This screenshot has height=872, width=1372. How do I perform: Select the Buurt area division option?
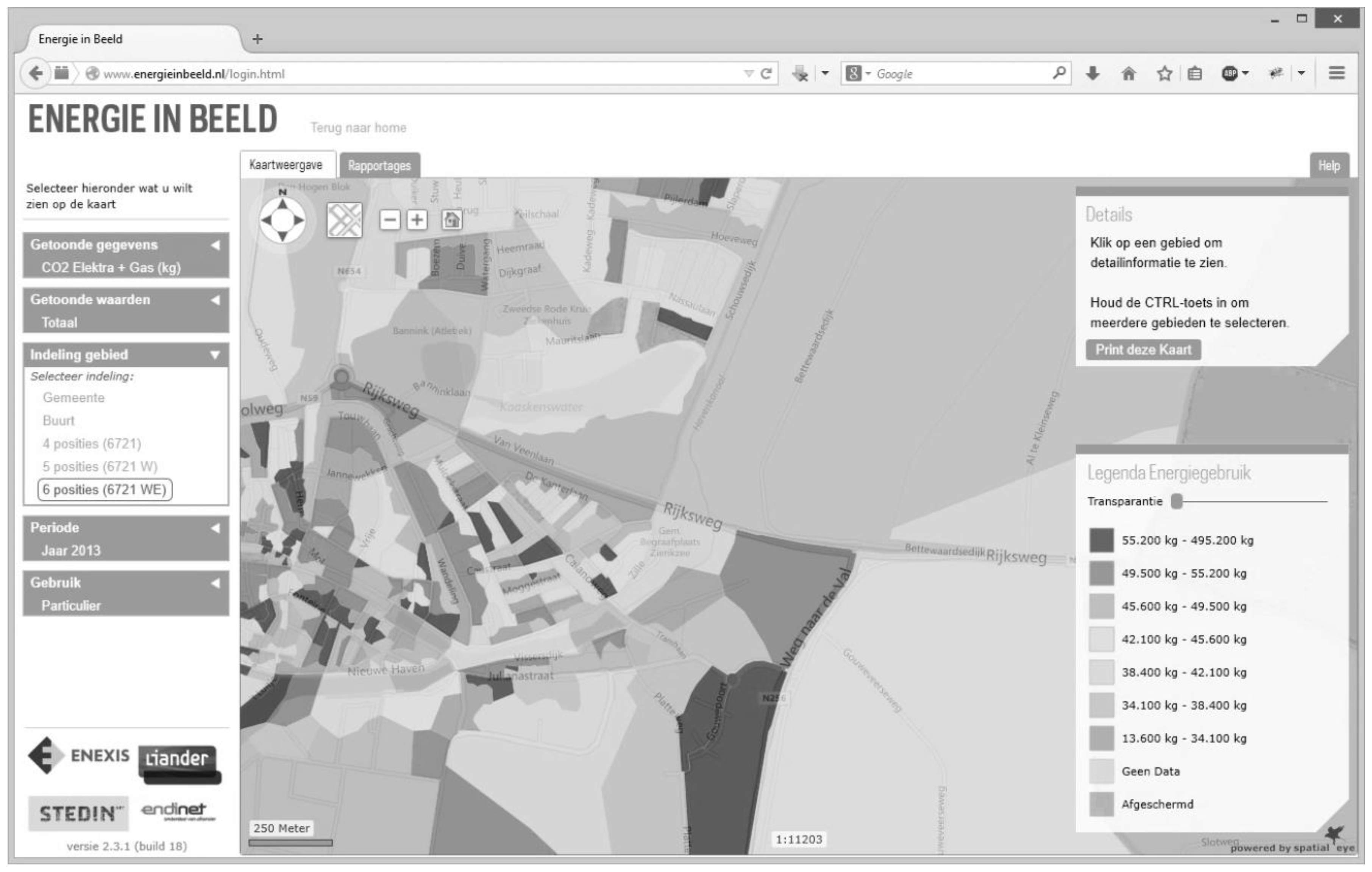(59, 420)
